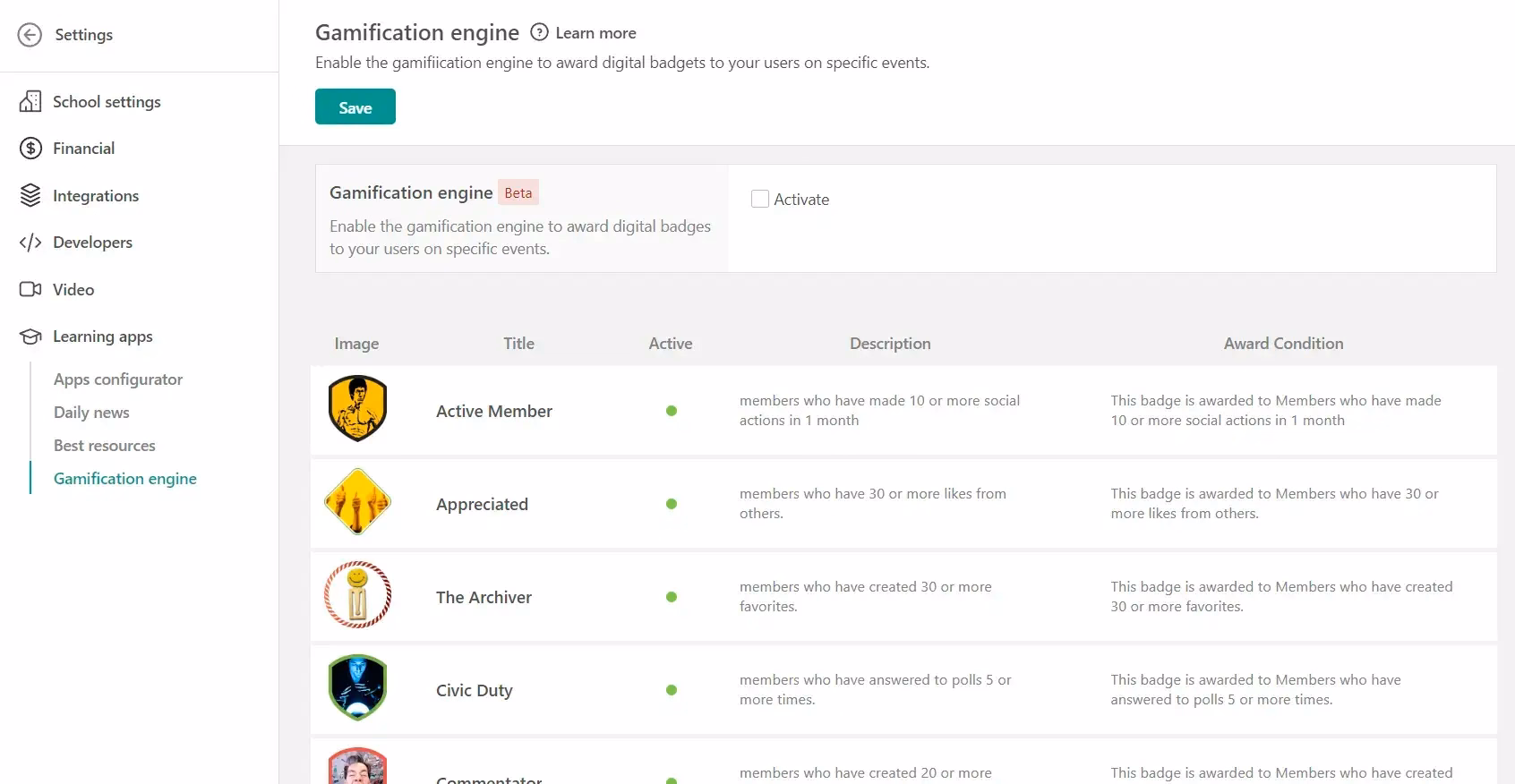Enable the Activate checkbox
The width and height of the screenshot is (1515, 784).
point(760,199)
